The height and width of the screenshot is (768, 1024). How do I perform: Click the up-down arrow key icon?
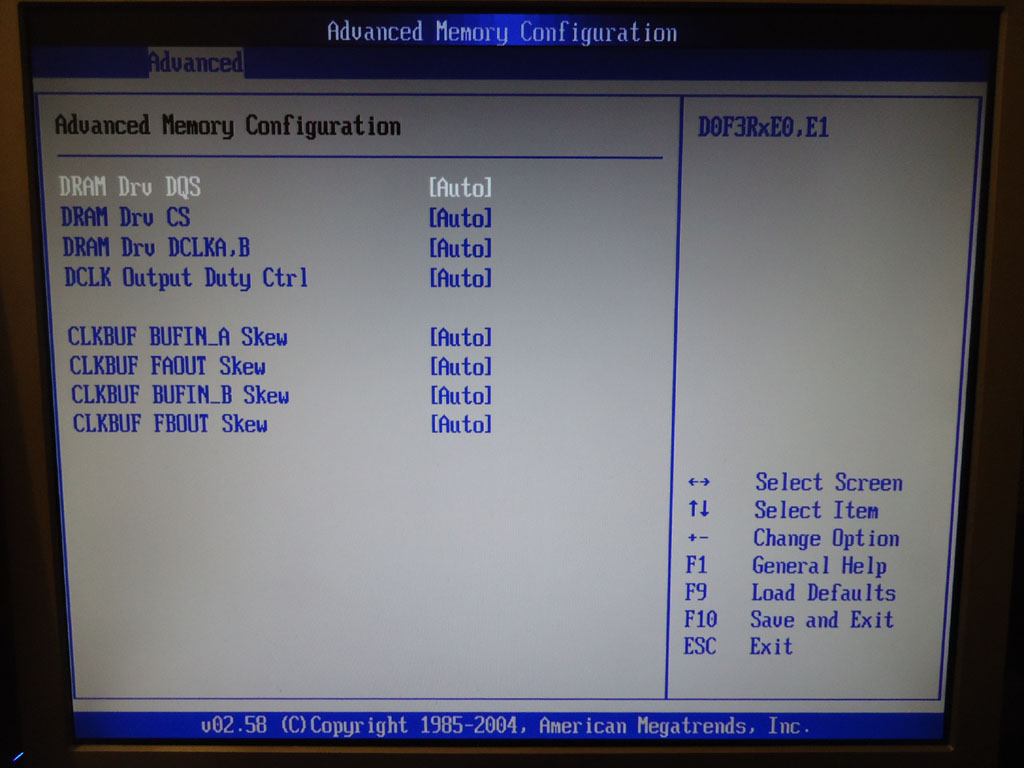coord(699,509)
